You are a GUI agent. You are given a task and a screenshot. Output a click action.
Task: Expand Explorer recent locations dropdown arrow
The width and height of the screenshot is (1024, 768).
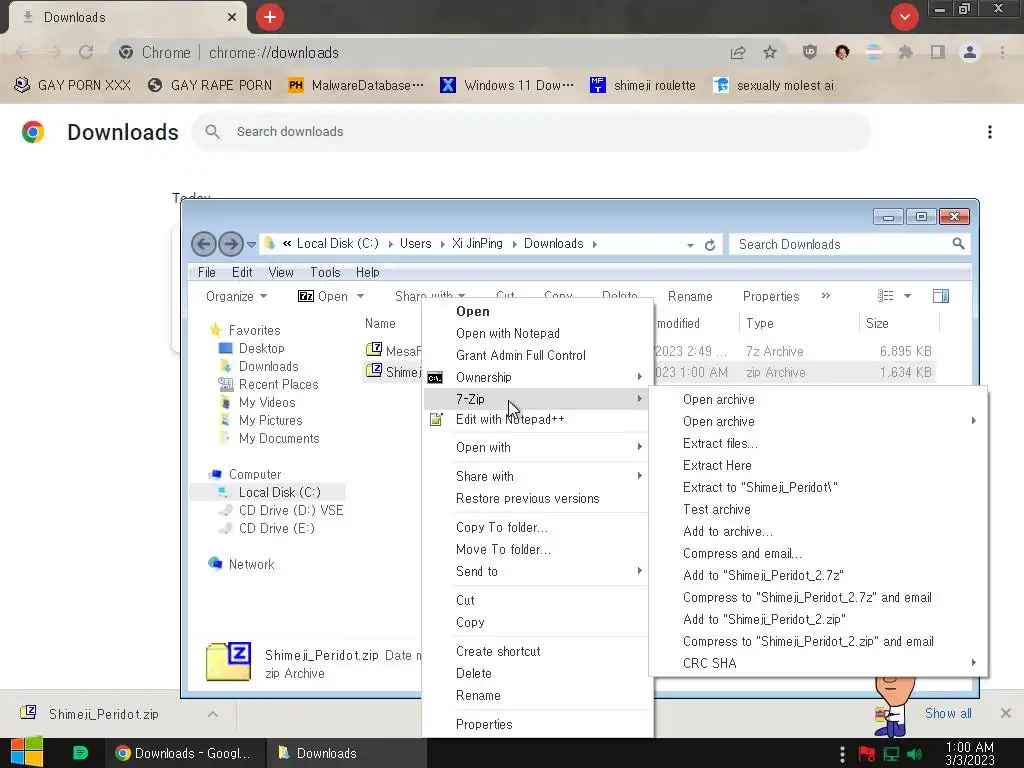pos(251,245)
